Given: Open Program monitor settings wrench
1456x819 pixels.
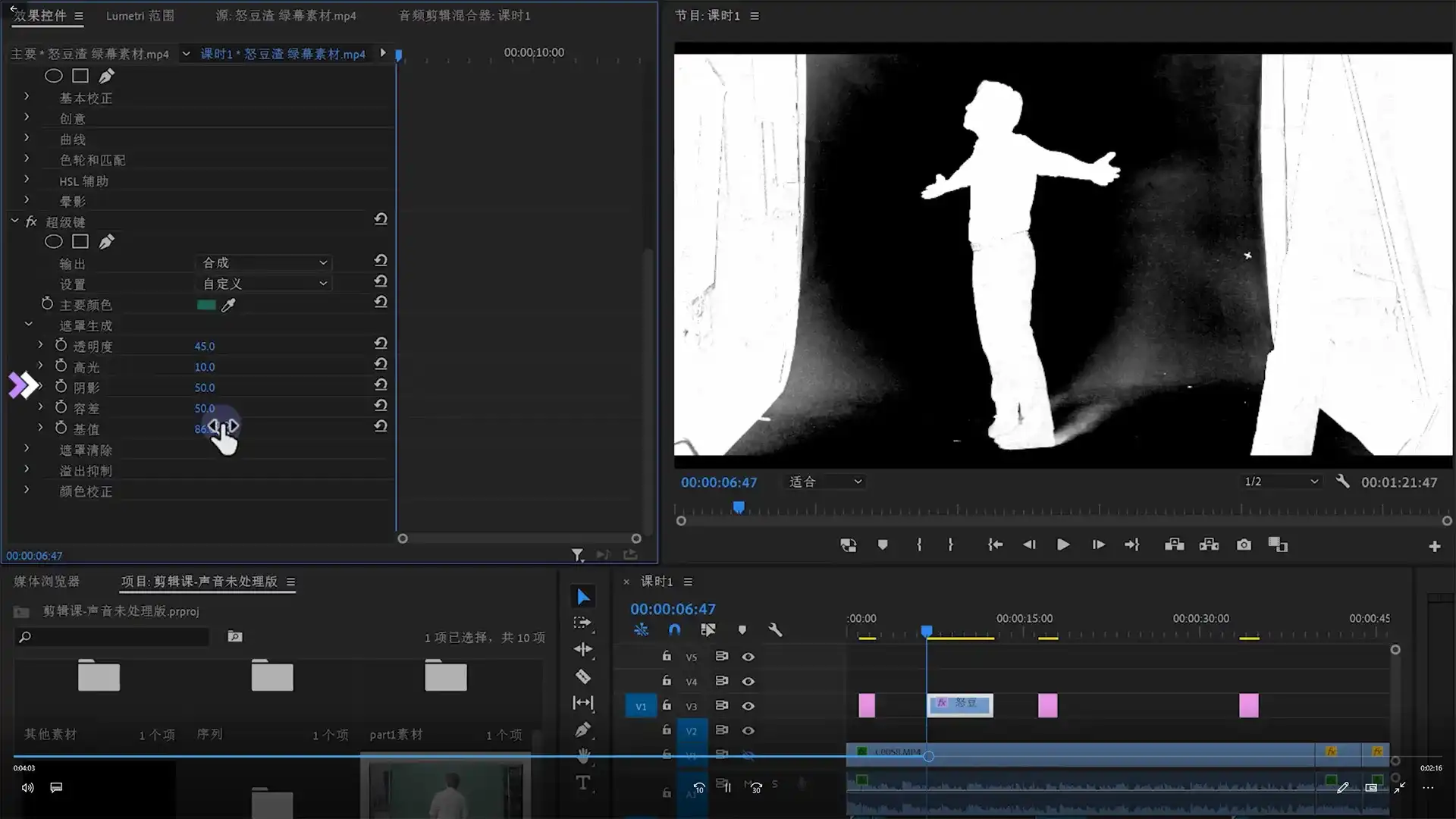Looking at the screenshot, I should (1342, 482).
